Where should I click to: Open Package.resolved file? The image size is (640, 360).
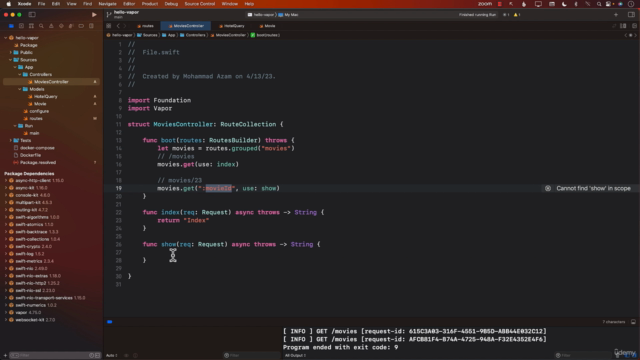[x=38, y=162]
